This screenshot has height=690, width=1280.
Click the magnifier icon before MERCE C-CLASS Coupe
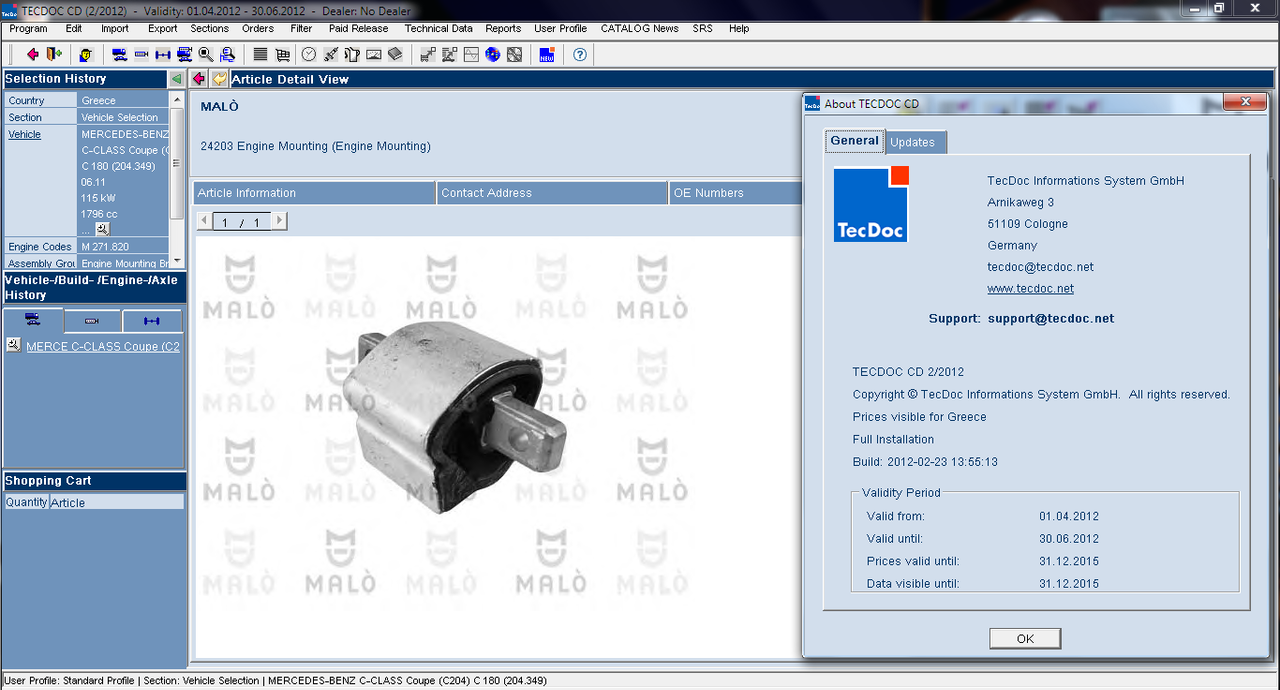13,345
